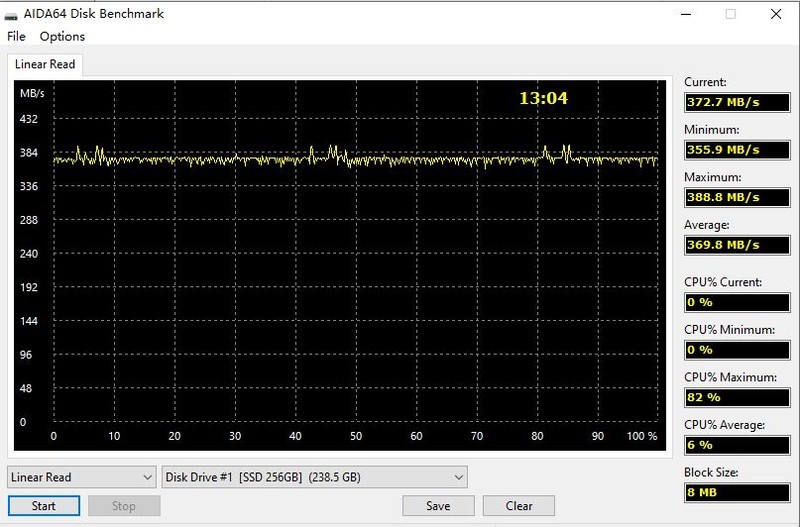
Task: Expand the Linear Read test type dropdown
Action: click(x=82, y=477)
